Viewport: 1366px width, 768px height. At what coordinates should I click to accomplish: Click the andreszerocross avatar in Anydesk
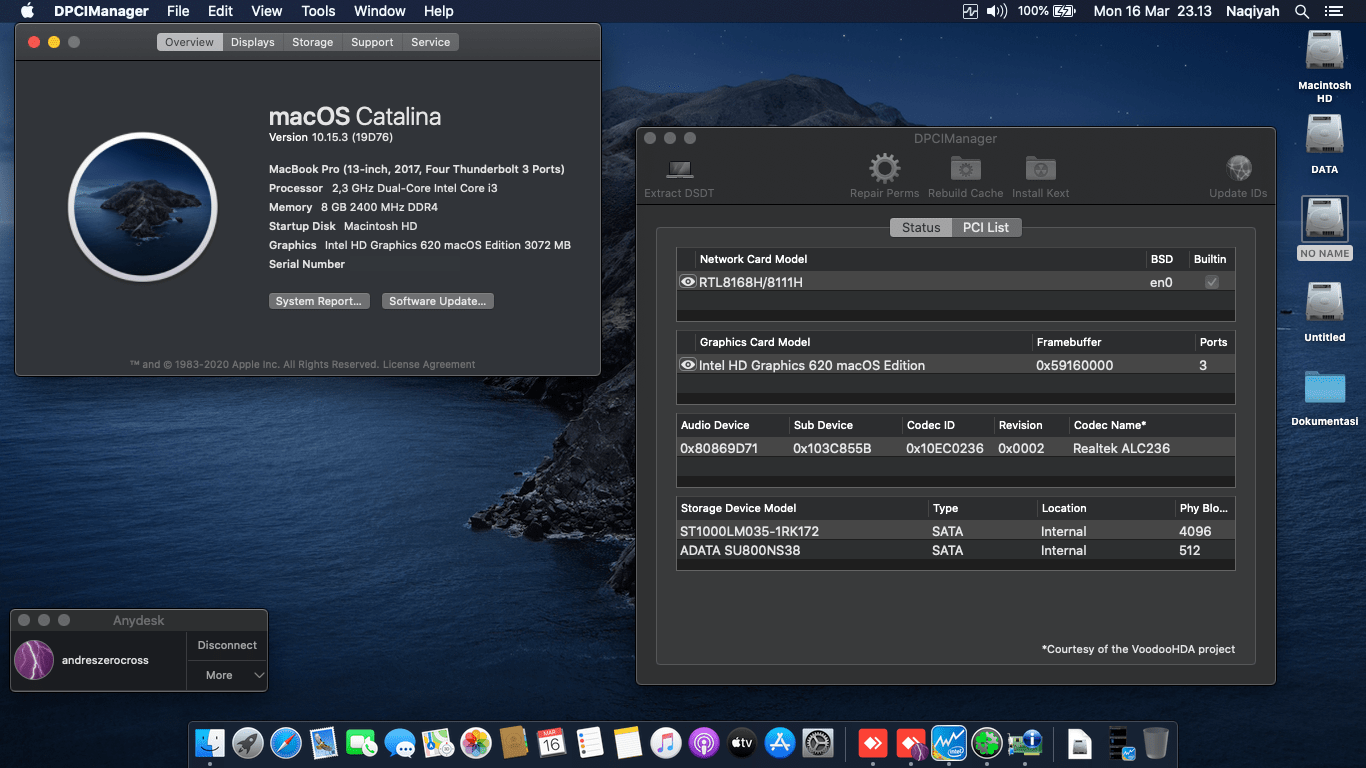point(34,660)
